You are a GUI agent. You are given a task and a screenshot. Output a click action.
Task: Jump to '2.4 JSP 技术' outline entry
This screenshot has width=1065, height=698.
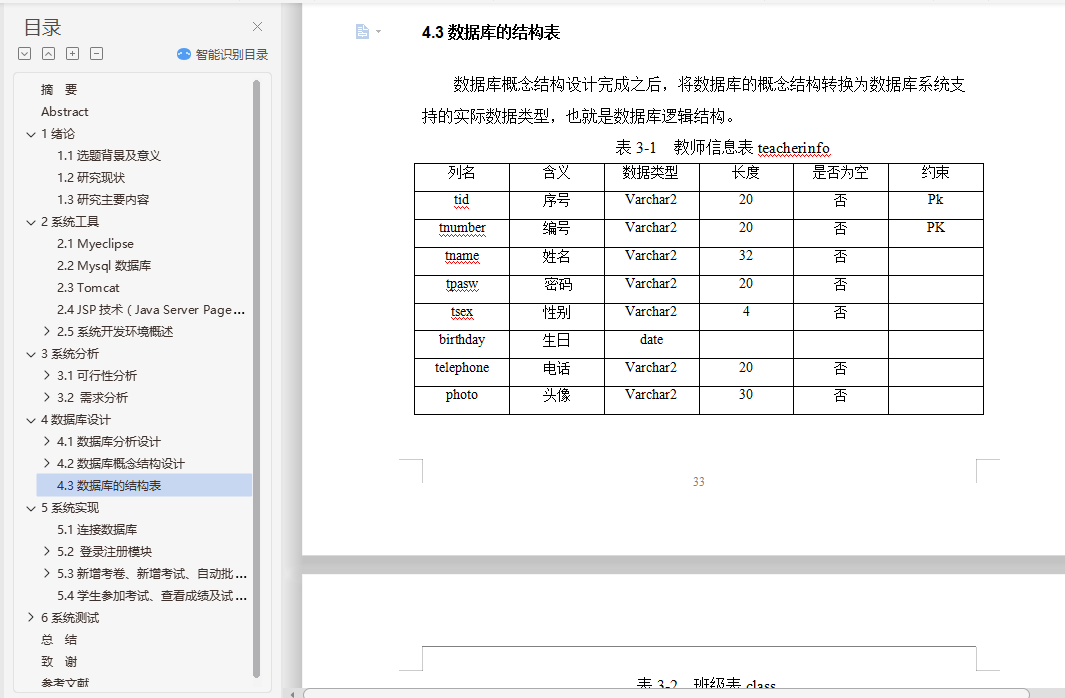151,310
